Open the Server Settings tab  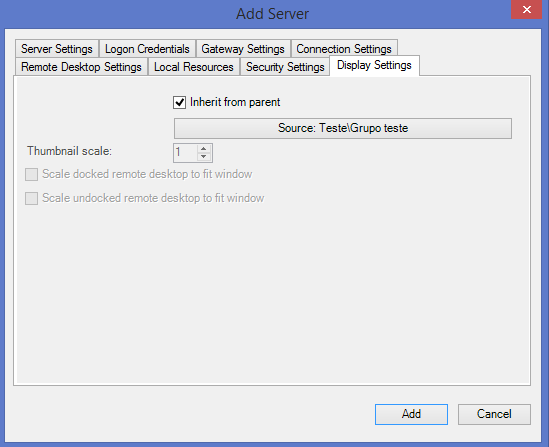tap(57, 48)
